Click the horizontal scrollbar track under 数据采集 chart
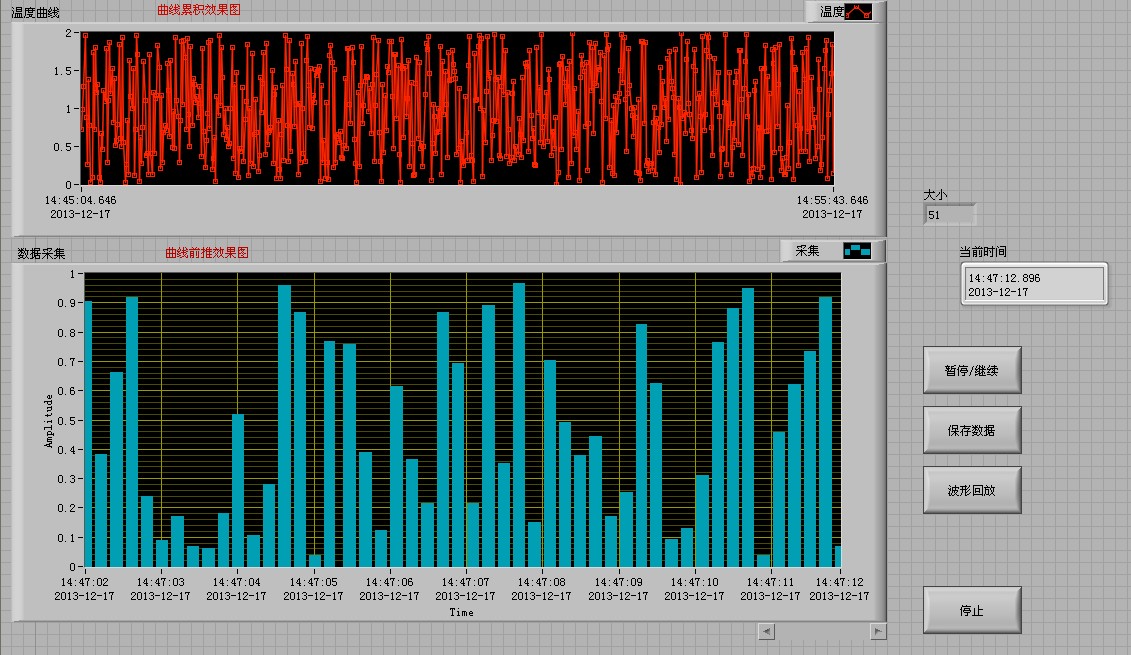Image resolution: width=1131 pixels, height=655 pixels. (x=822, y=631)
